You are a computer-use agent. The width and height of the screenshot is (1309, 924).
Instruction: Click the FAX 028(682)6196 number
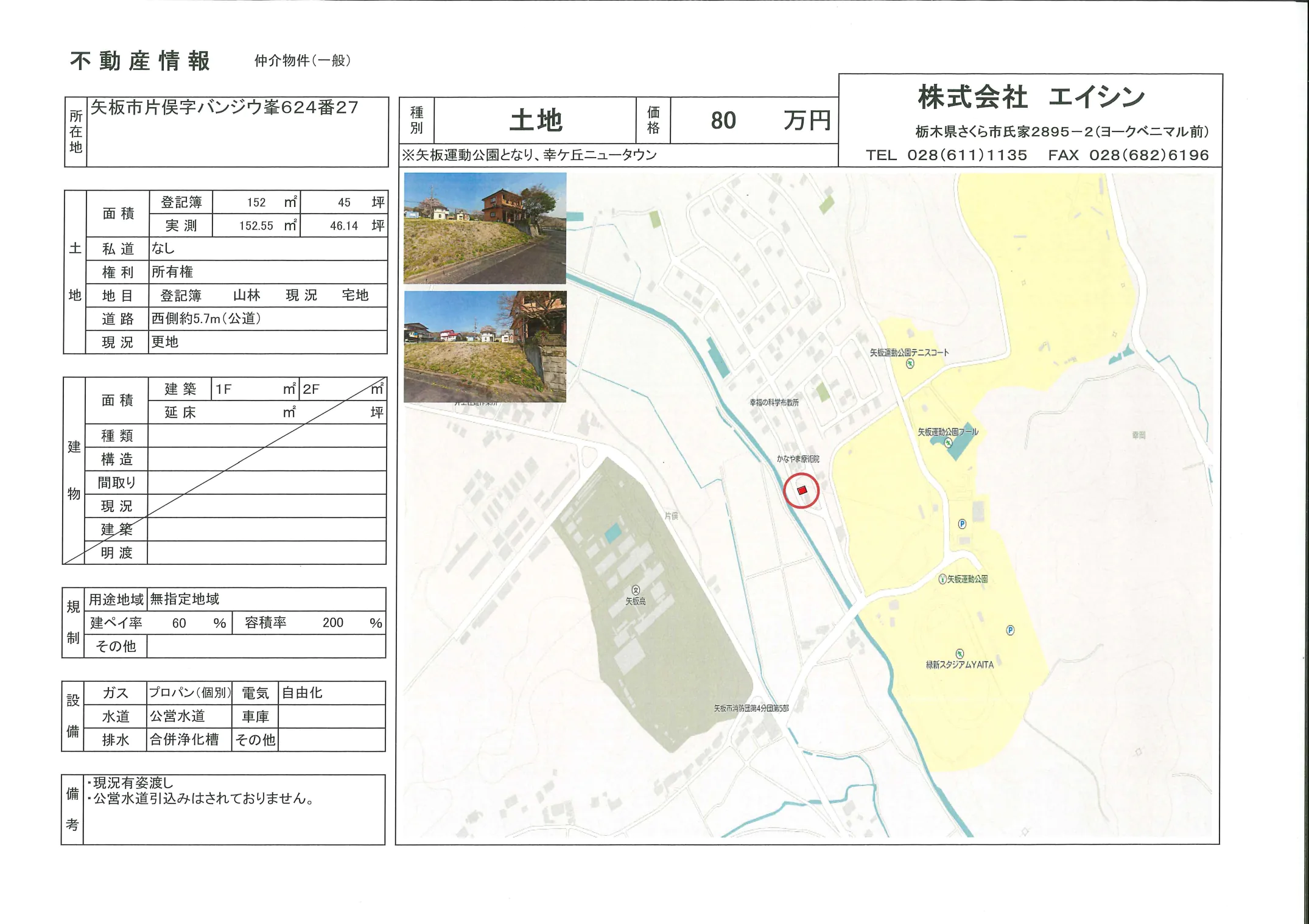point(1128,155)
